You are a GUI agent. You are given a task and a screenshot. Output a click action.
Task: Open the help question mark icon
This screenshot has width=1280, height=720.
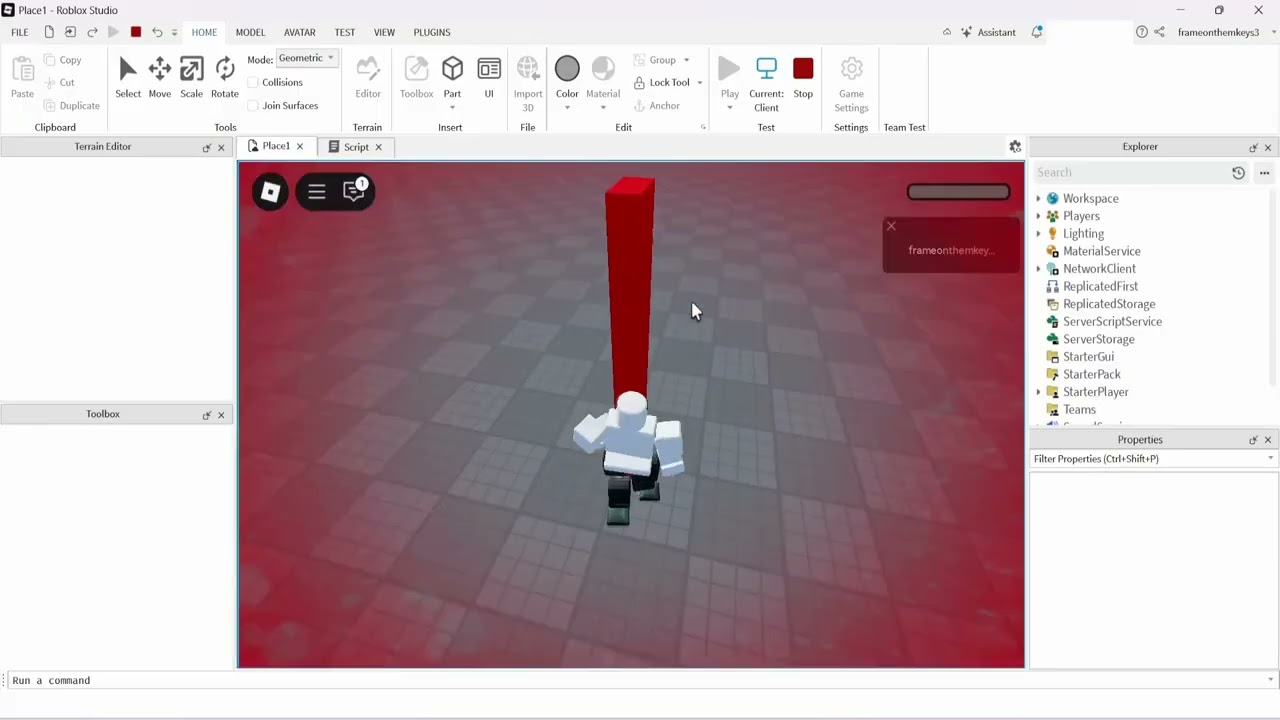tap(1142, 32)
